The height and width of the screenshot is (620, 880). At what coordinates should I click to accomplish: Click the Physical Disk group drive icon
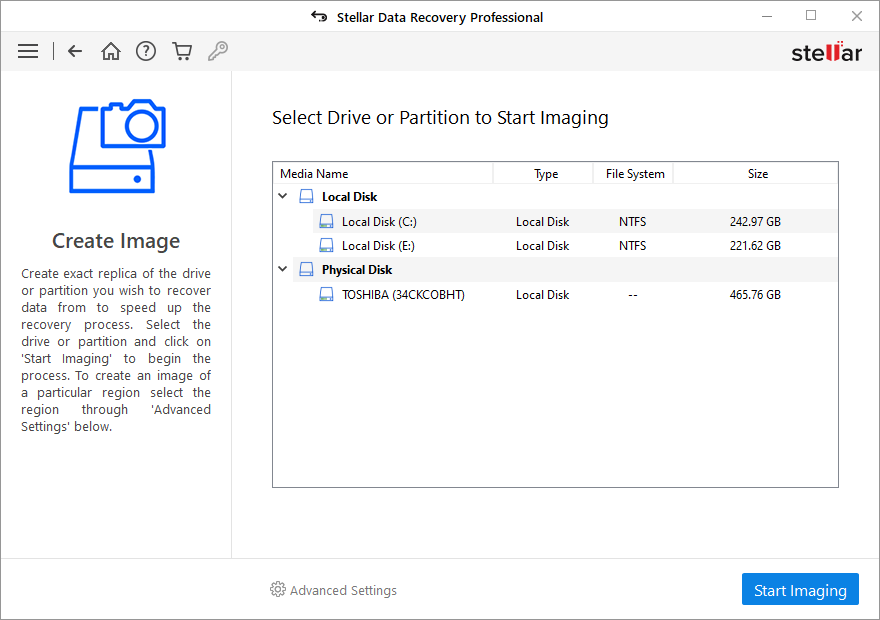[306, 269]
